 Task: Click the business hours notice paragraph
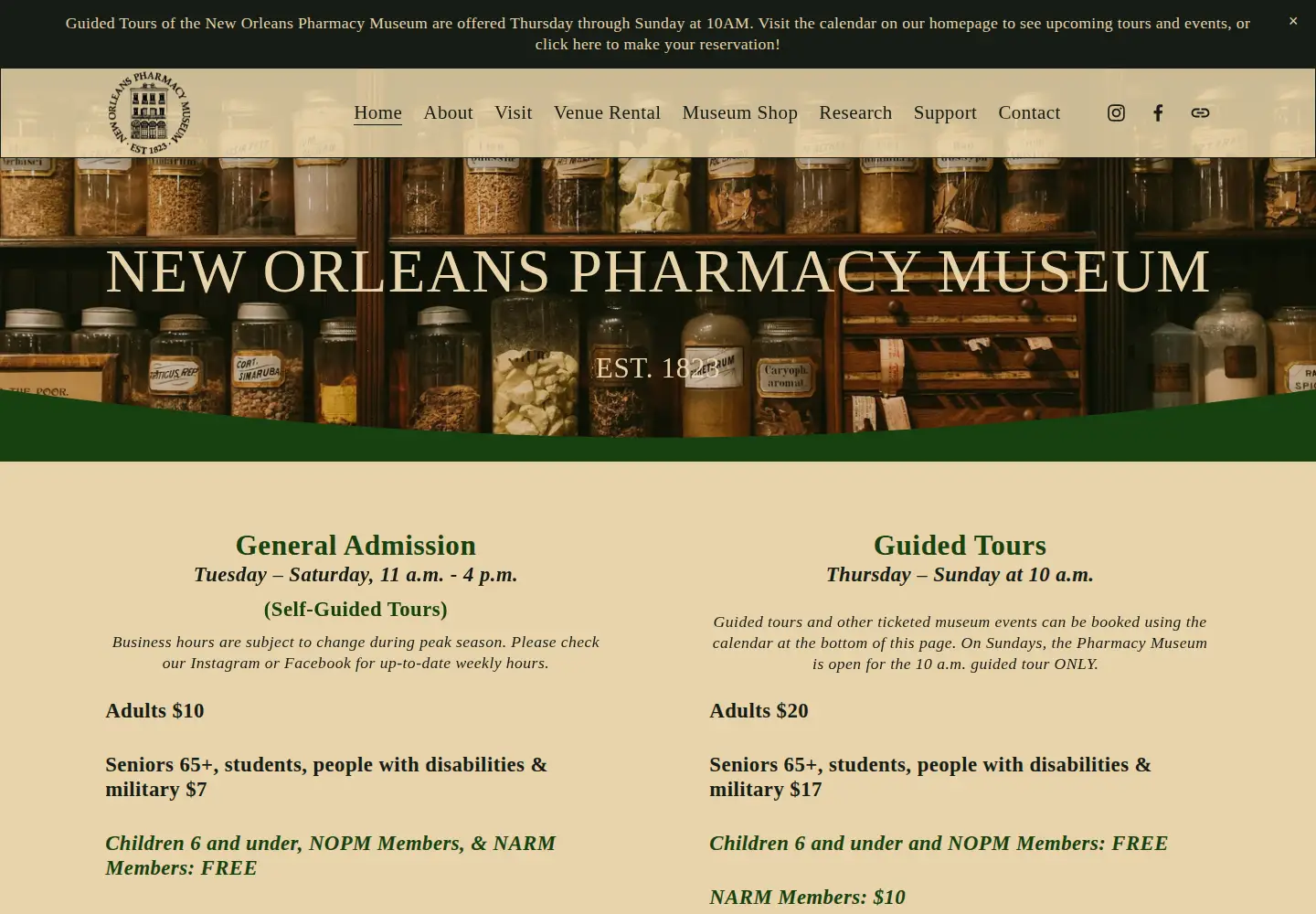[356, 653]
